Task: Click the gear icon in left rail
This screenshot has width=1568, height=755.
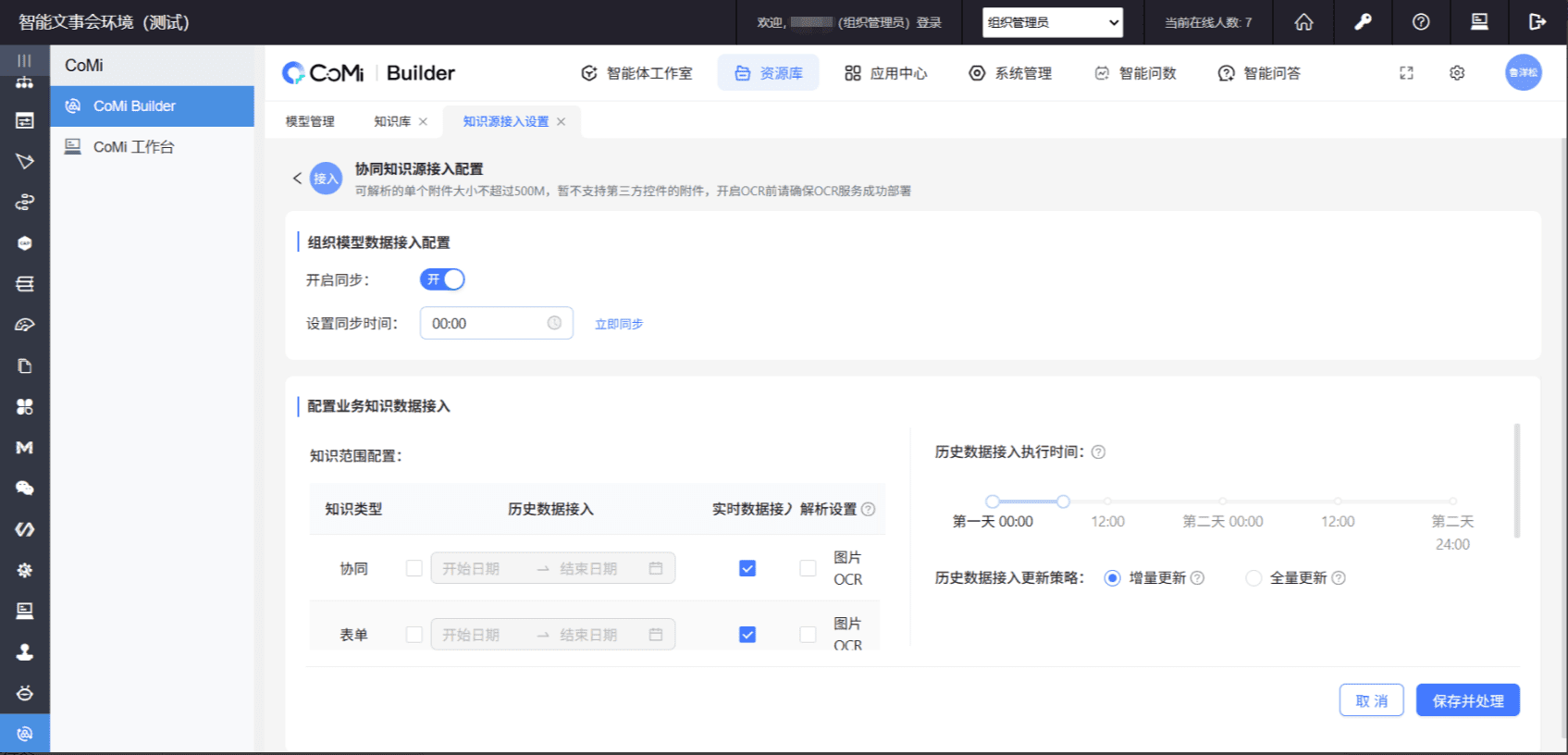Action: (x=25, y=570)
